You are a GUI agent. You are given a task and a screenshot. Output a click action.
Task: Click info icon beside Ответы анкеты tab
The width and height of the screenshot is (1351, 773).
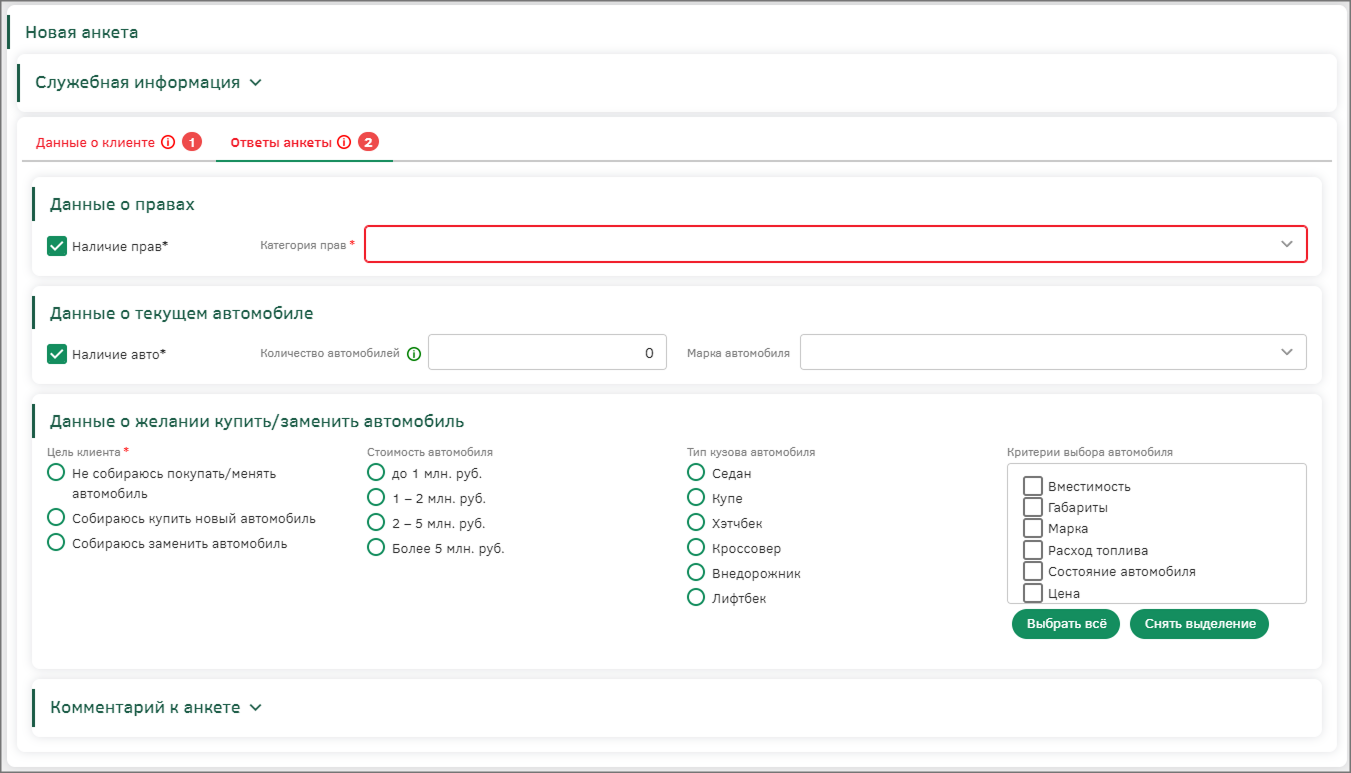pyautogui.click(x=344, y=143)
